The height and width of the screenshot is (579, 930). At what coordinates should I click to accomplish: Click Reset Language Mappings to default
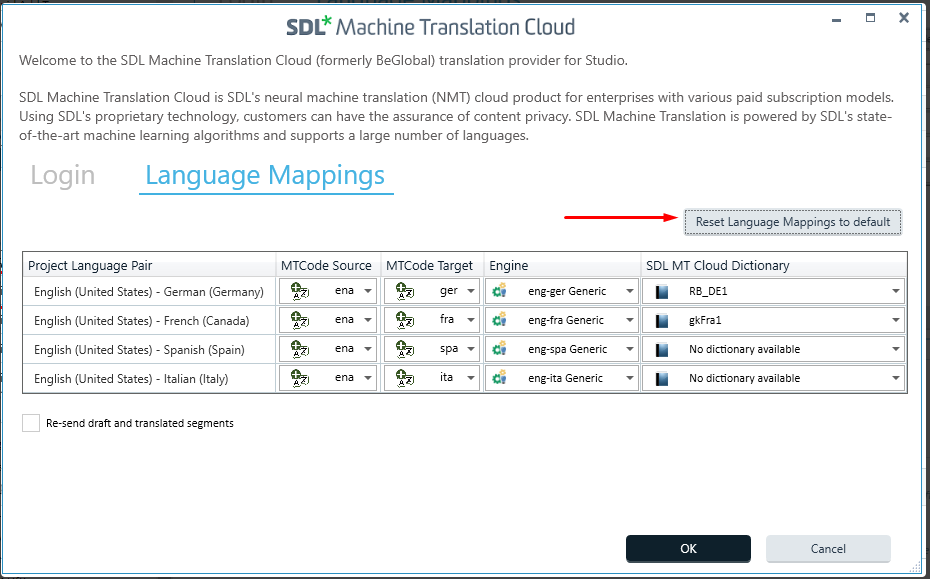pyautogui.click(x=793, y=222)
